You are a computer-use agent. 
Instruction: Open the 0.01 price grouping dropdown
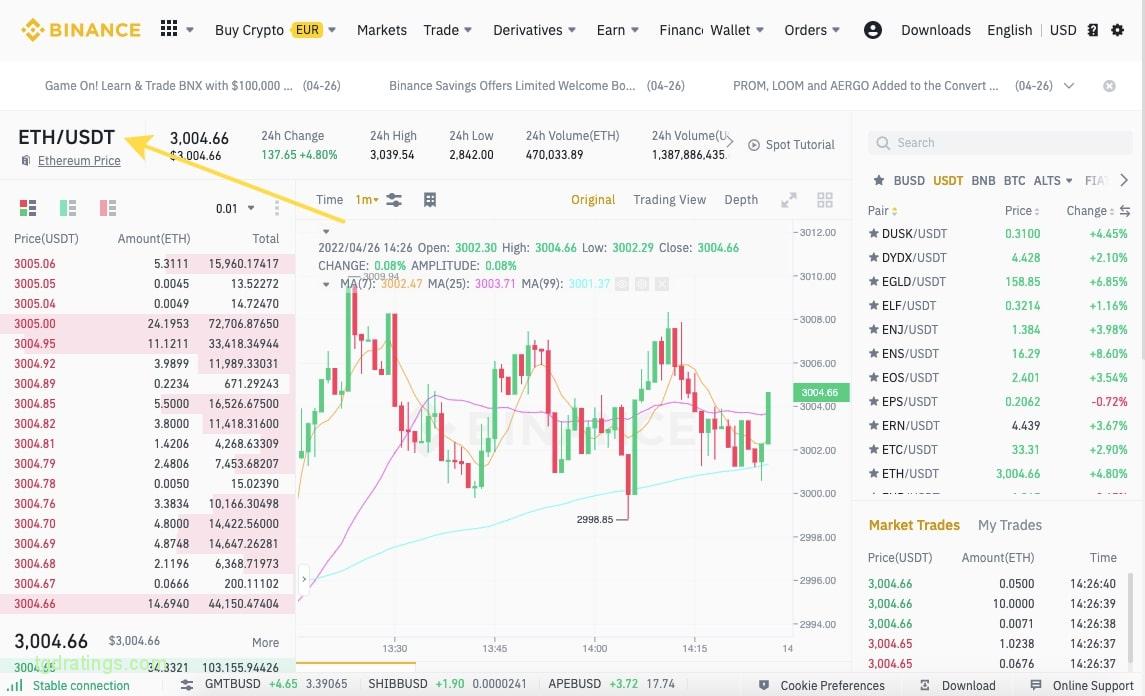pyautogui.click(x=235, y=208)
